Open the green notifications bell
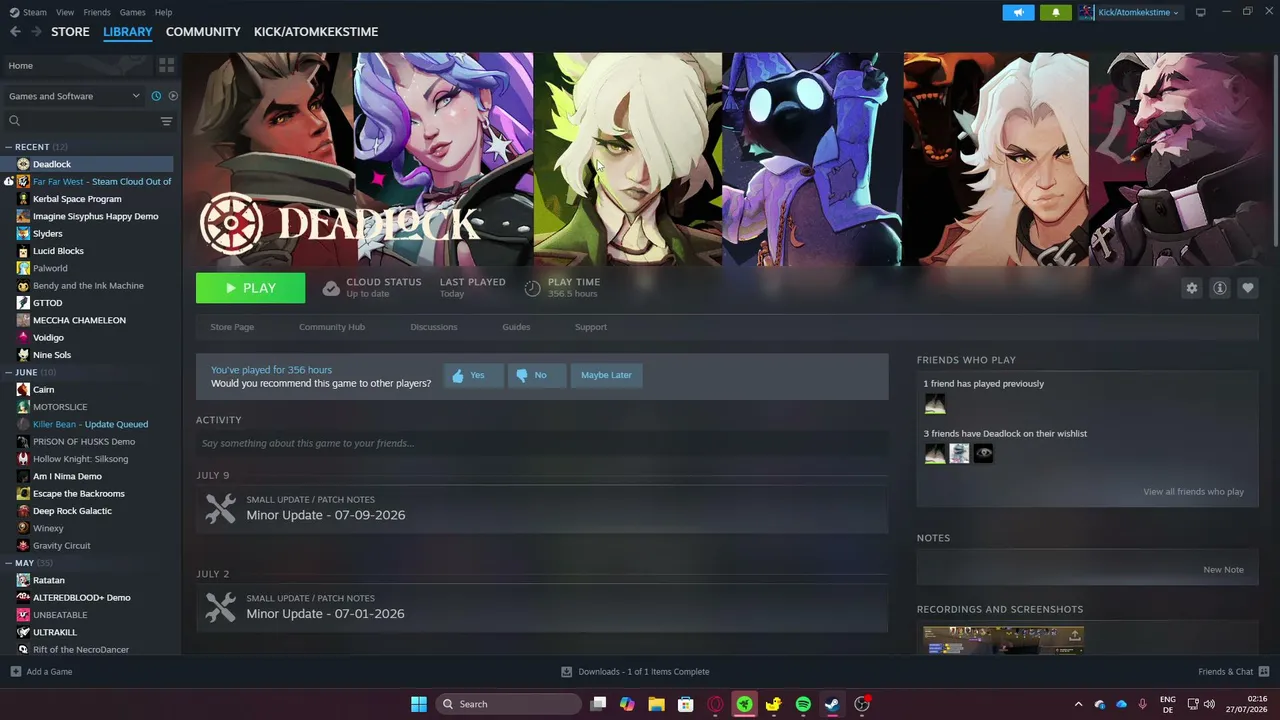Viewport: 1280px width, 720px height. coord(1055,12)
